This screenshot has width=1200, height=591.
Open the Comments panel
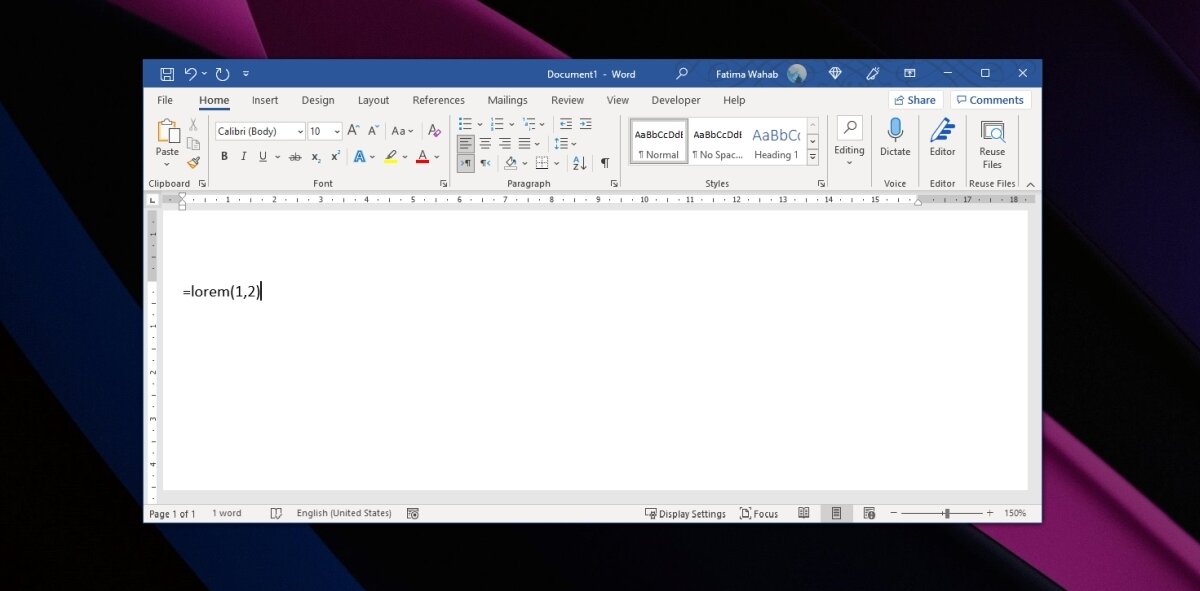[991, 100]
